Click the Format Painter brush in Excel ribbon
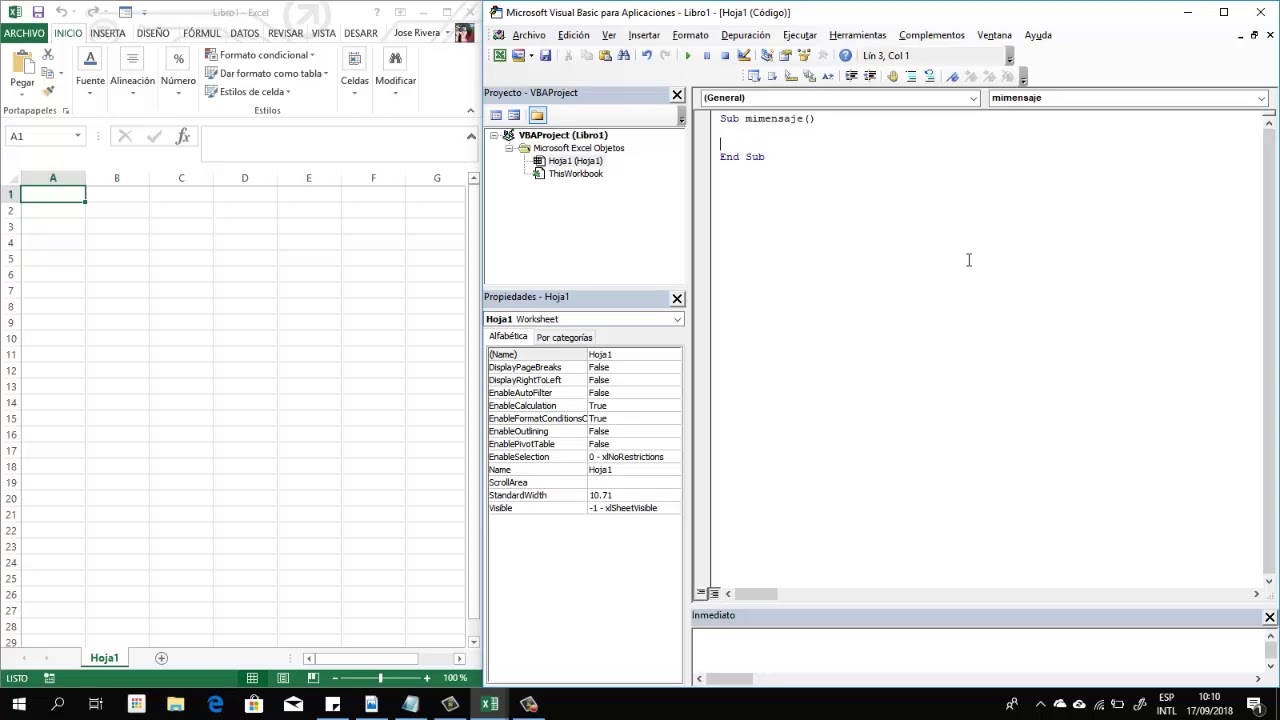 [x=47, y=91]
